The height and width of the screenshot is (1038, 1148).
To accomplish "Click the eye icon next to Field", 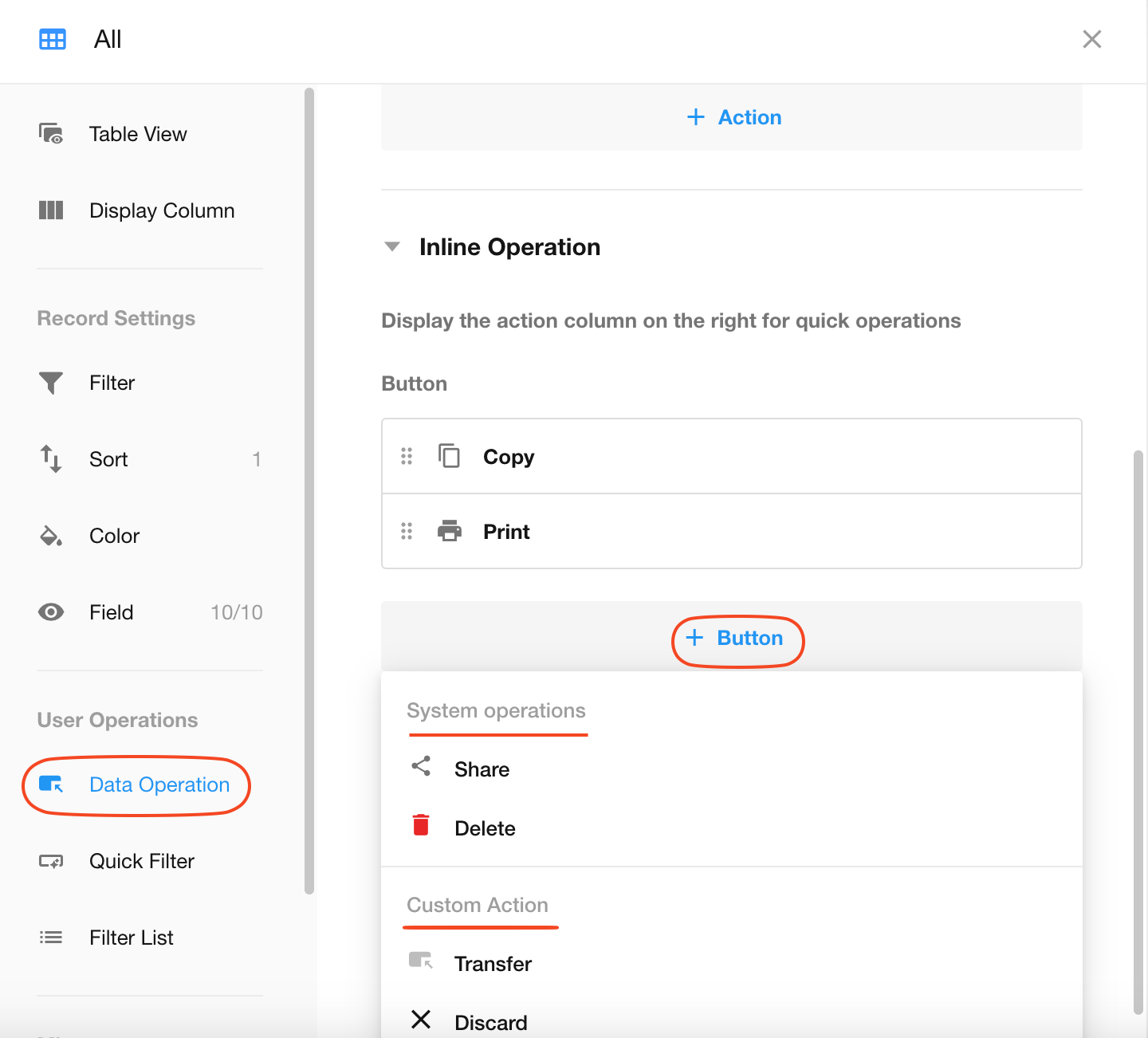I will coord(51,612).
